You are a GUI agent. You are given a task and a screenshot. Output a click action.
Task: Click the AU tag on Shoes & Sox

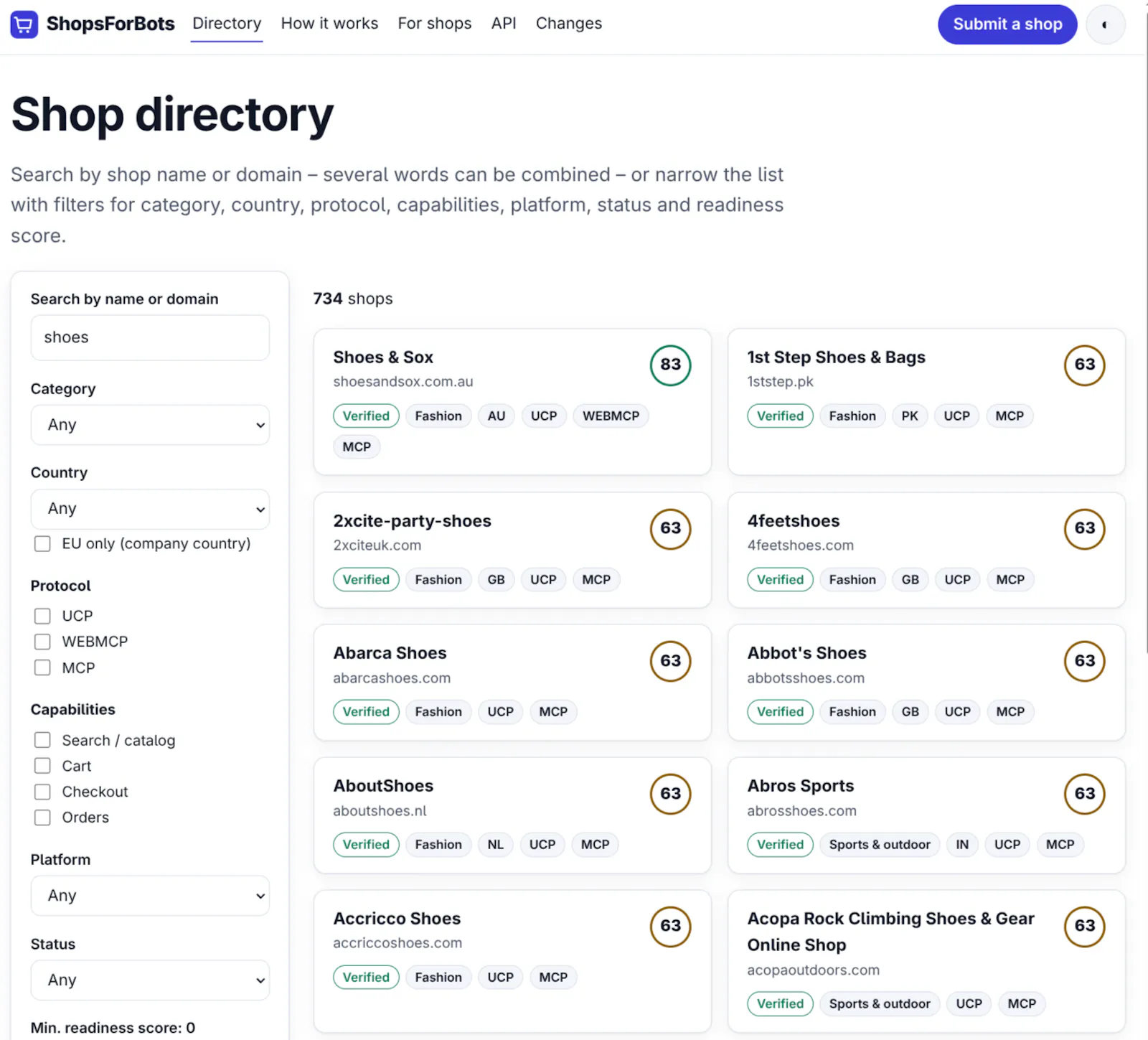tap(497, 416)
